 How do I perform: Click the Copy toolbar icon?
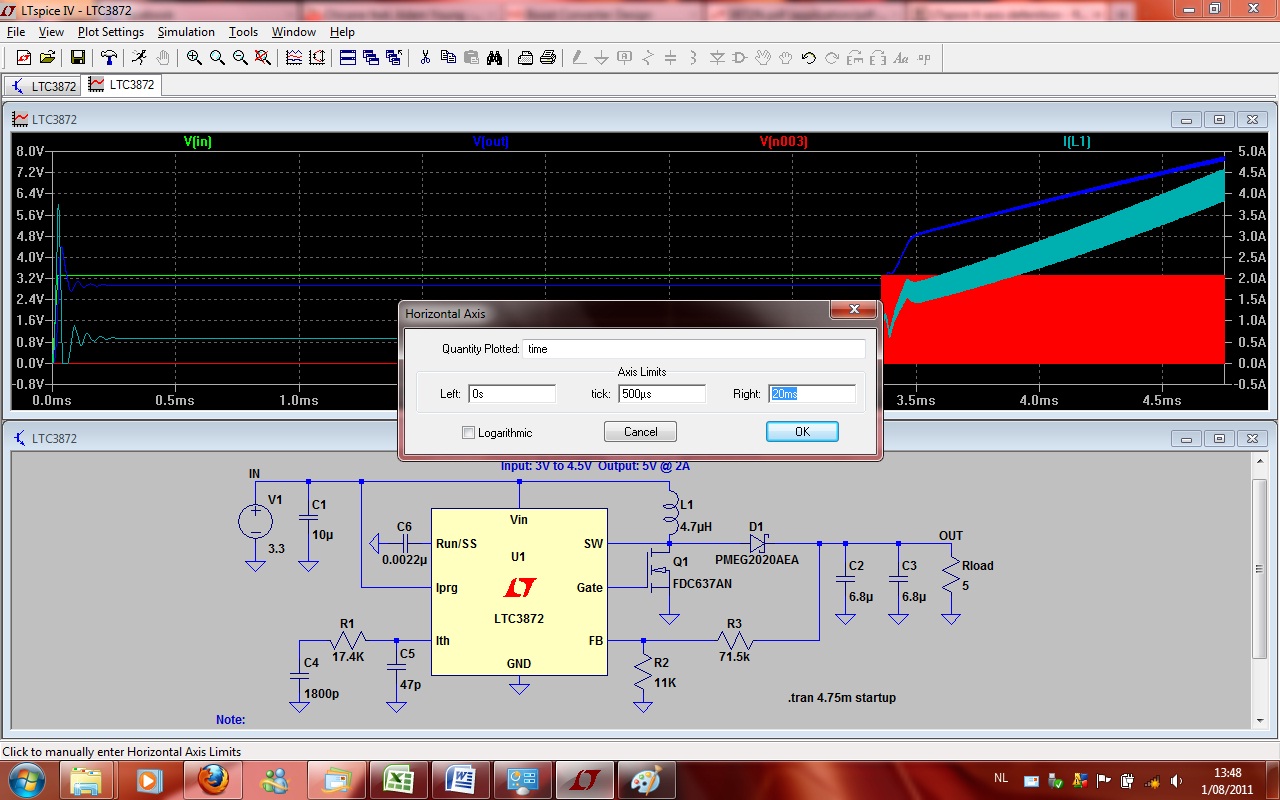click(448, 58)
